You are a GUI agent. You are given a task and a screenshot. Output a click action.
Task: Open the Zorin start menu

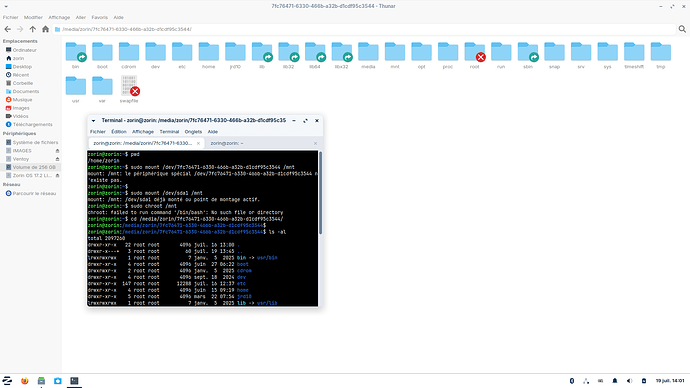[7, 381]
